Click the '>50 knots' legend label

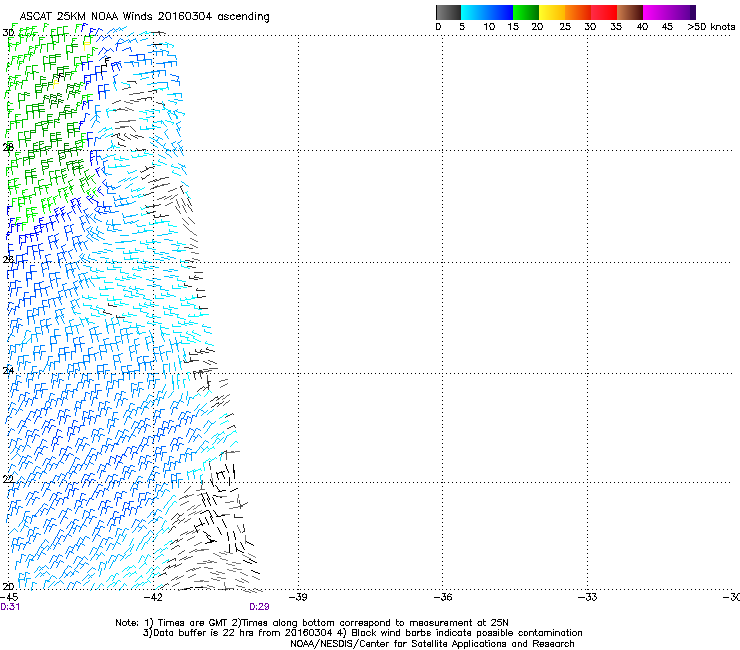(711, 26)
